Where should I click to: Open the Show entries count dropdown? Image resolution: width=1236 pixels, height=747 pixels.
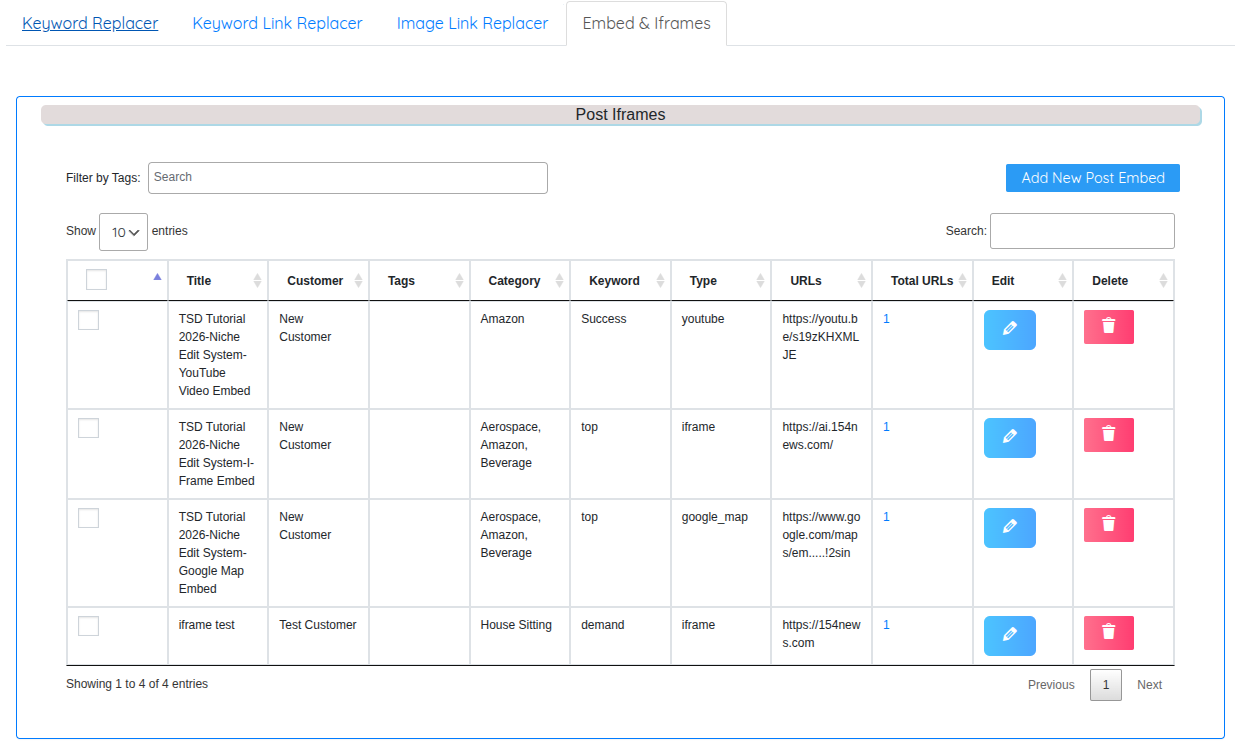coord(123,232)
